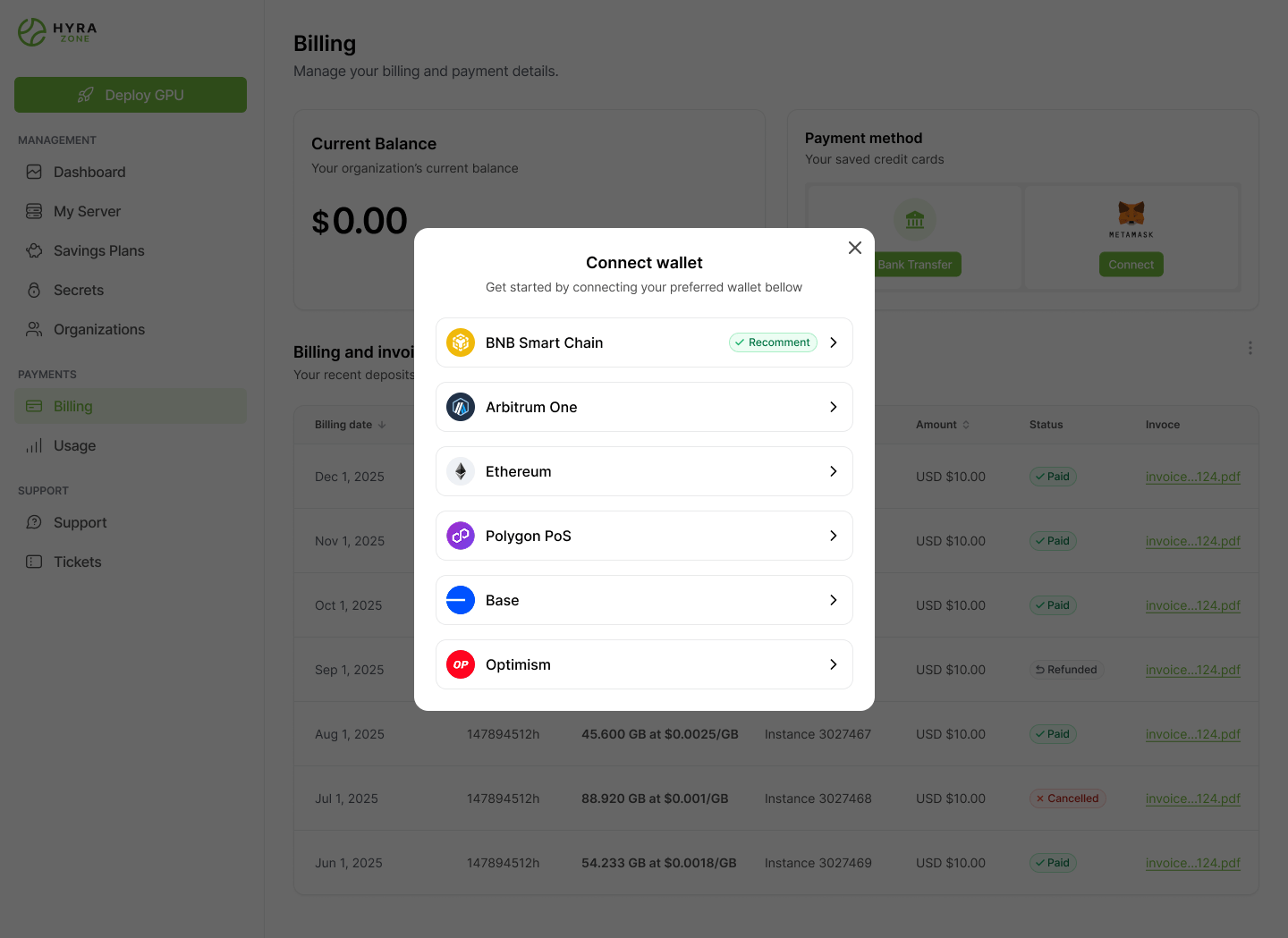This screenshot has height=938, width=1288.
Task: Click the Polygon PoS icon
Action: [461, 536]
